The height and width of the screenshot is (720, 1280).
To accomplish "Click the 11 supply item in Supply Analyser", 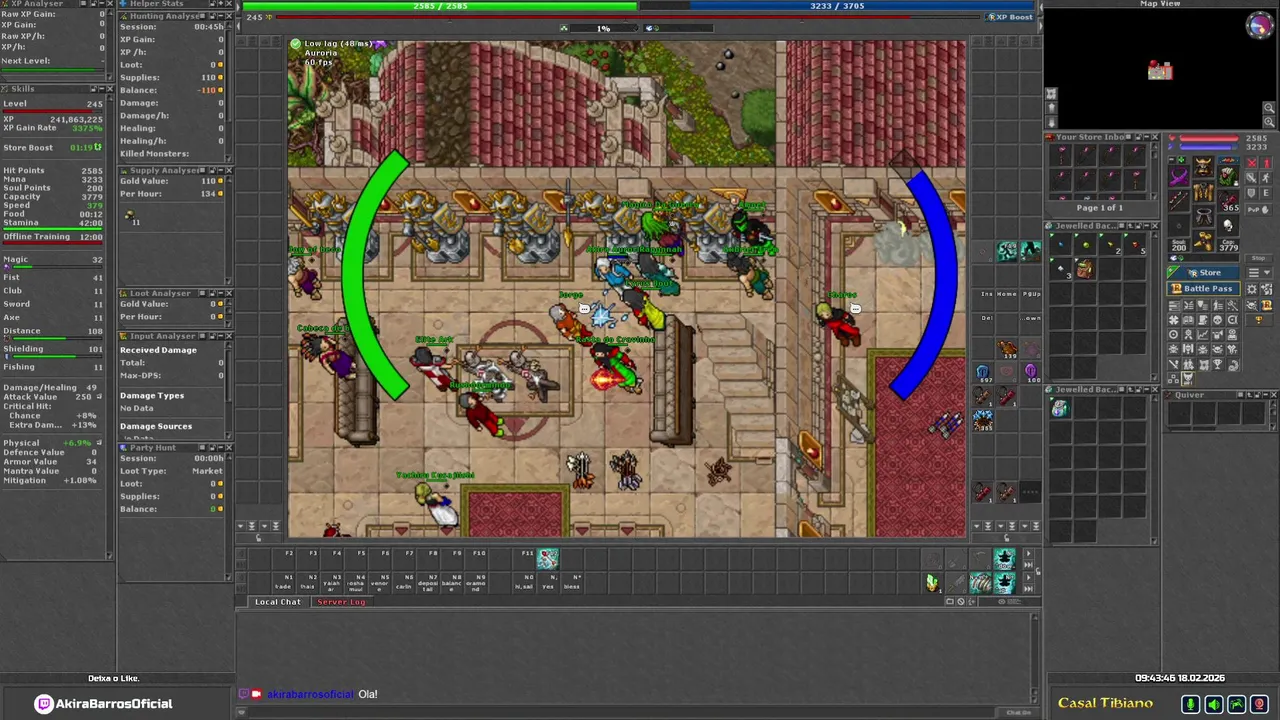I will click(130, 216).
